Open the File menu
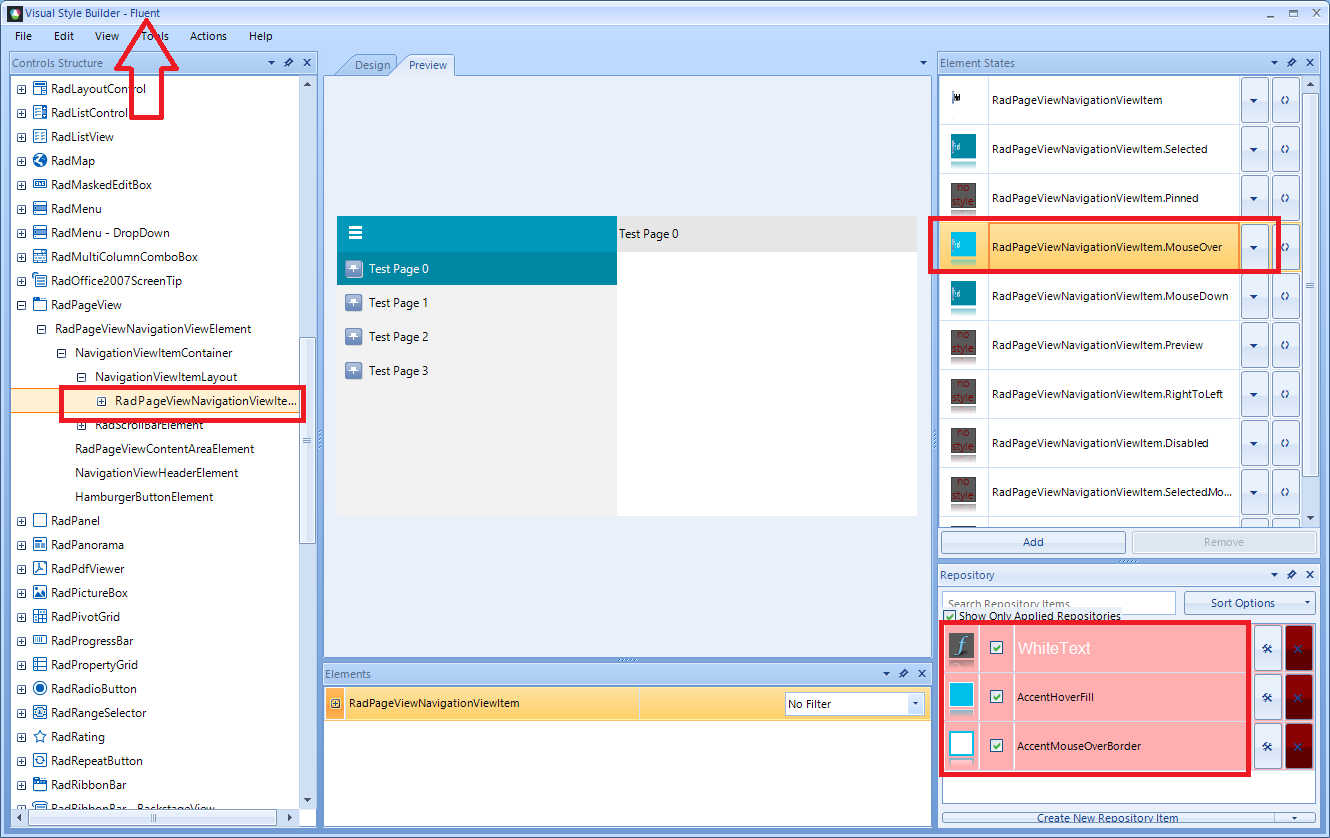Screen dimensions: 1330x838 click(x=24, y=36)
